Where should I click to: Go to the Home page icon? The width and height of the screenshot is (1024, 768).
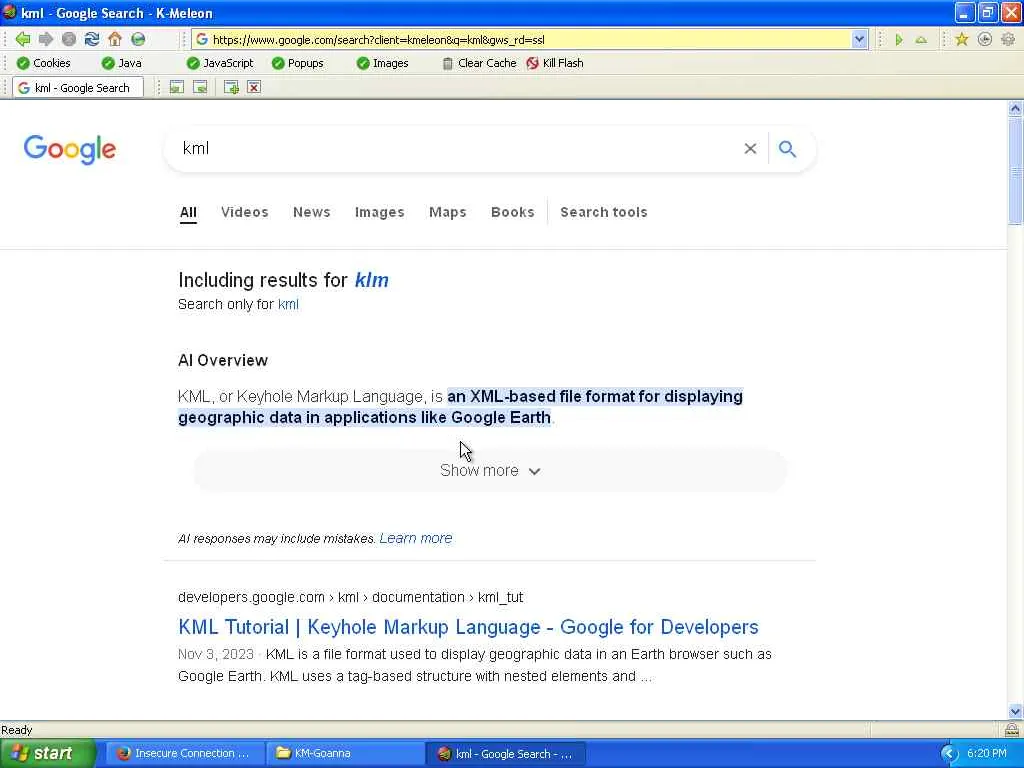pos(115,39)
